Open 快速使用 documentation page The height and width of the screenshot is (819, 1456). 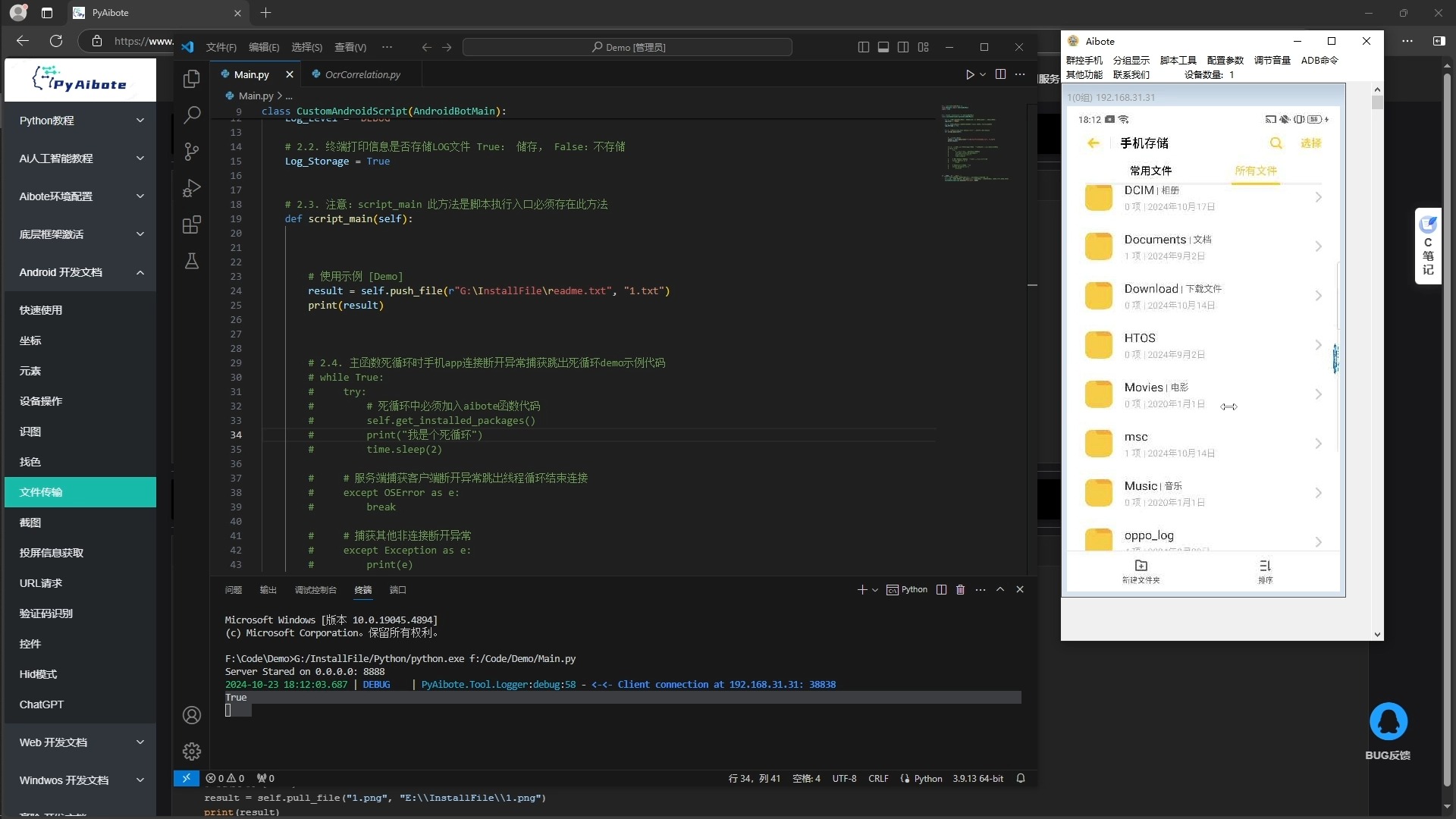pyautogui.click(x=80, y=310)
